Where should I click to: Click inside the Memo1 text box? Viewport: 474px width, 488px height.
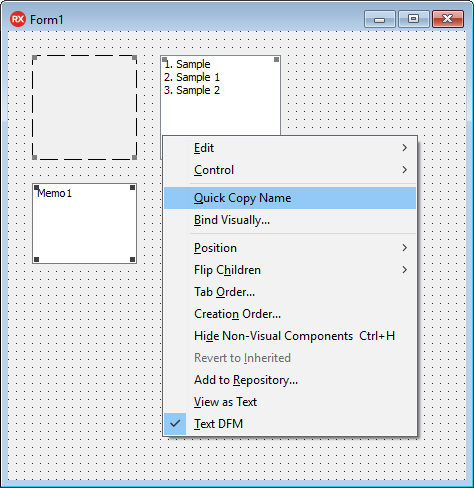(84, 223)
